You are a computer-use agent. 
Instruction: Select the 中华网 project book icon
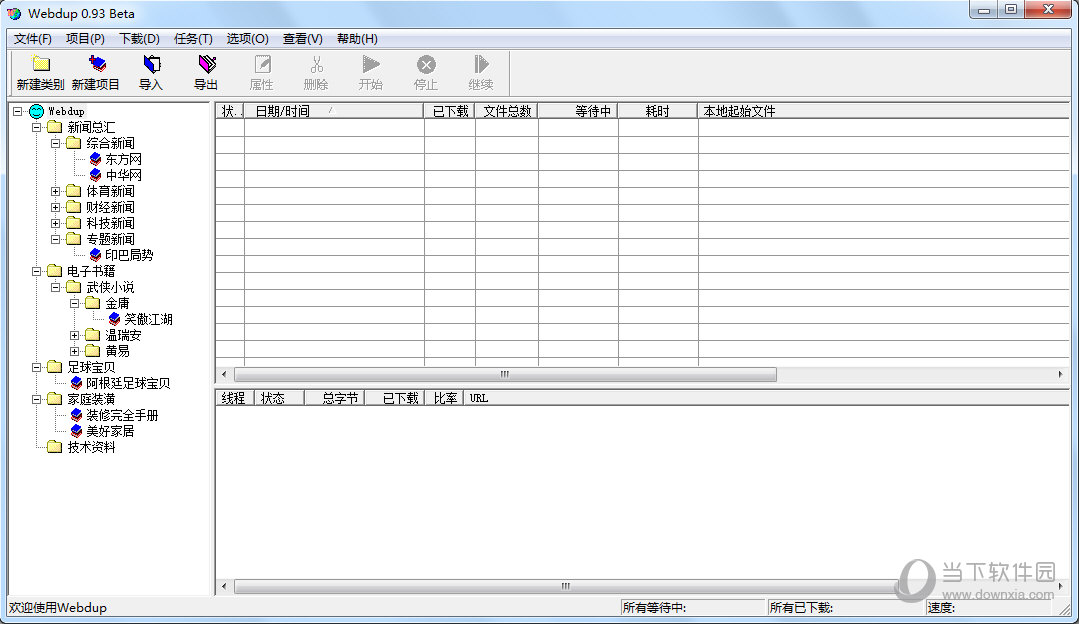pos(96,175)
